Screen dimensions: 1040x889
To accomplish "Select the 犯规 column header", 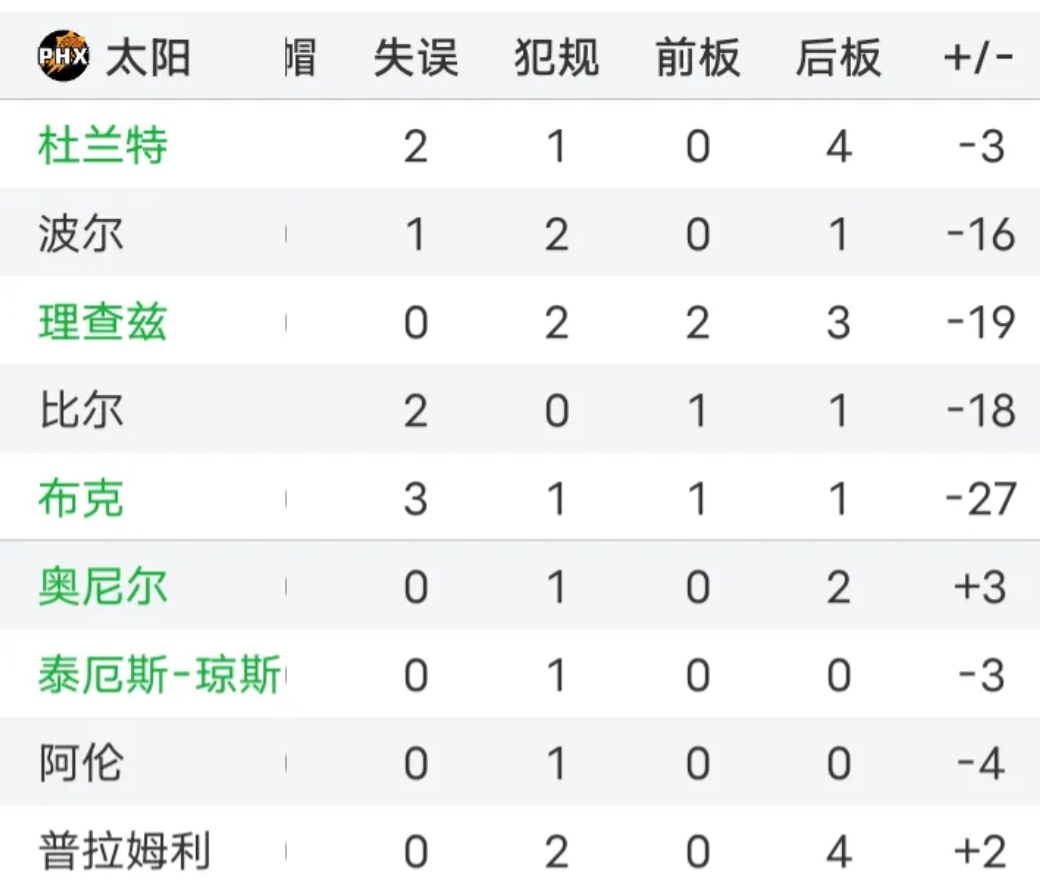I will click(x=556, y=57).
